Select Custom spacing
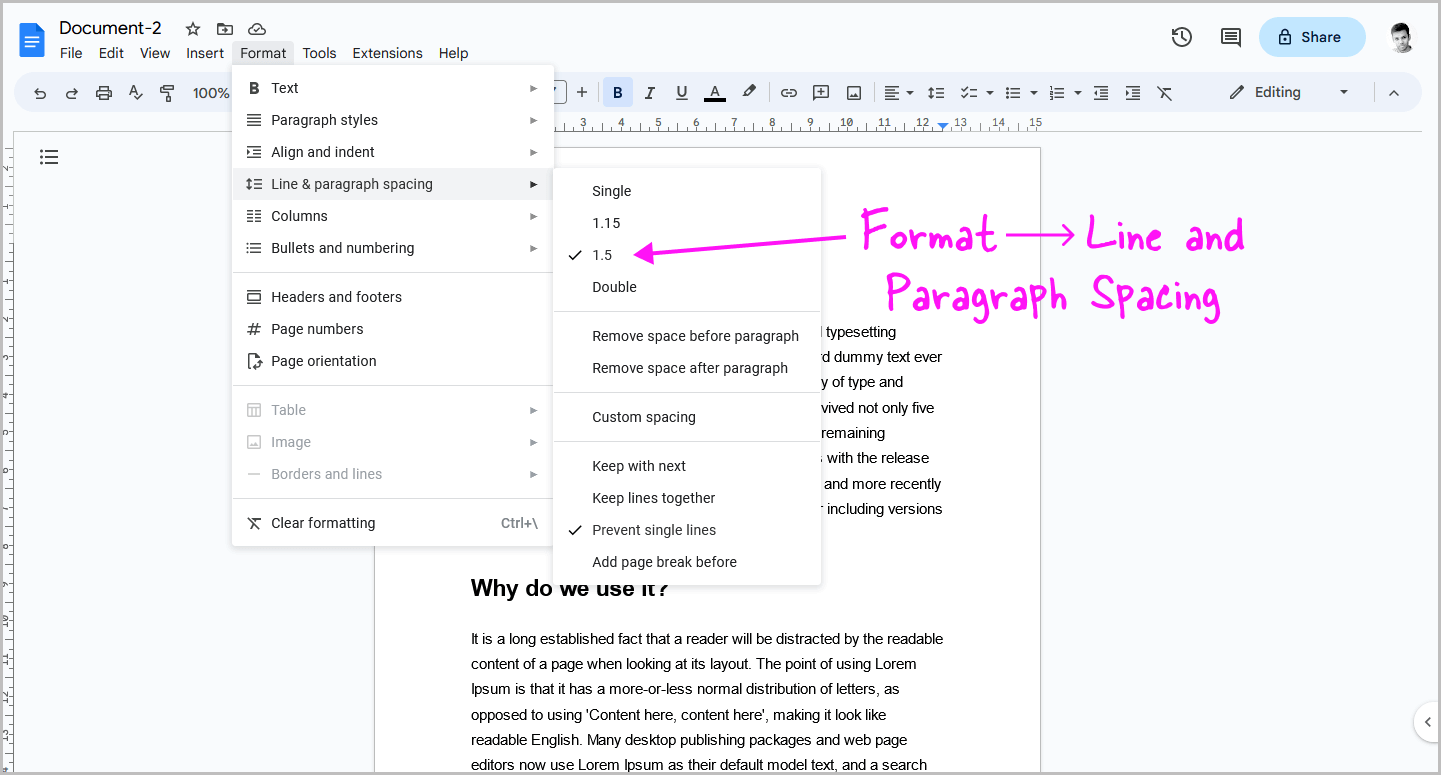 643,417
